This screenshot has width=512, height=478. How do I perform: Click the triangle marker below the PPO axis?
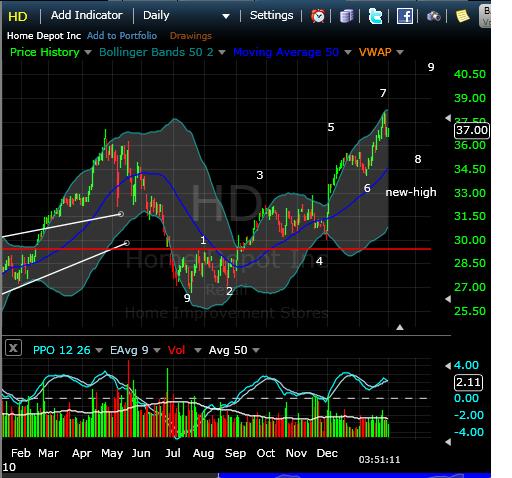tap(448, 442)
